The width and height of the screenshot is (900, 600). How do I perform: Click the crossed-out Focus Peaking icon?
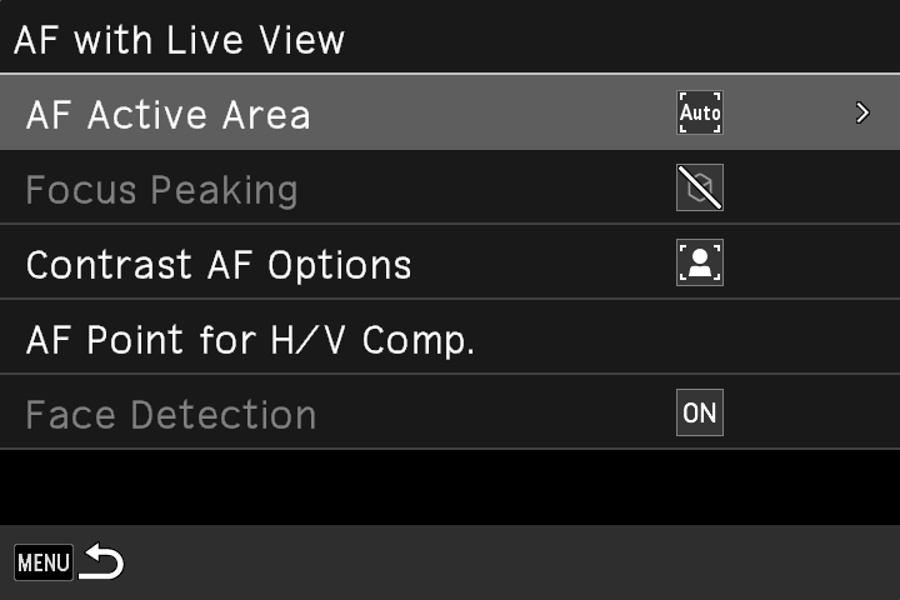[700, 188]
